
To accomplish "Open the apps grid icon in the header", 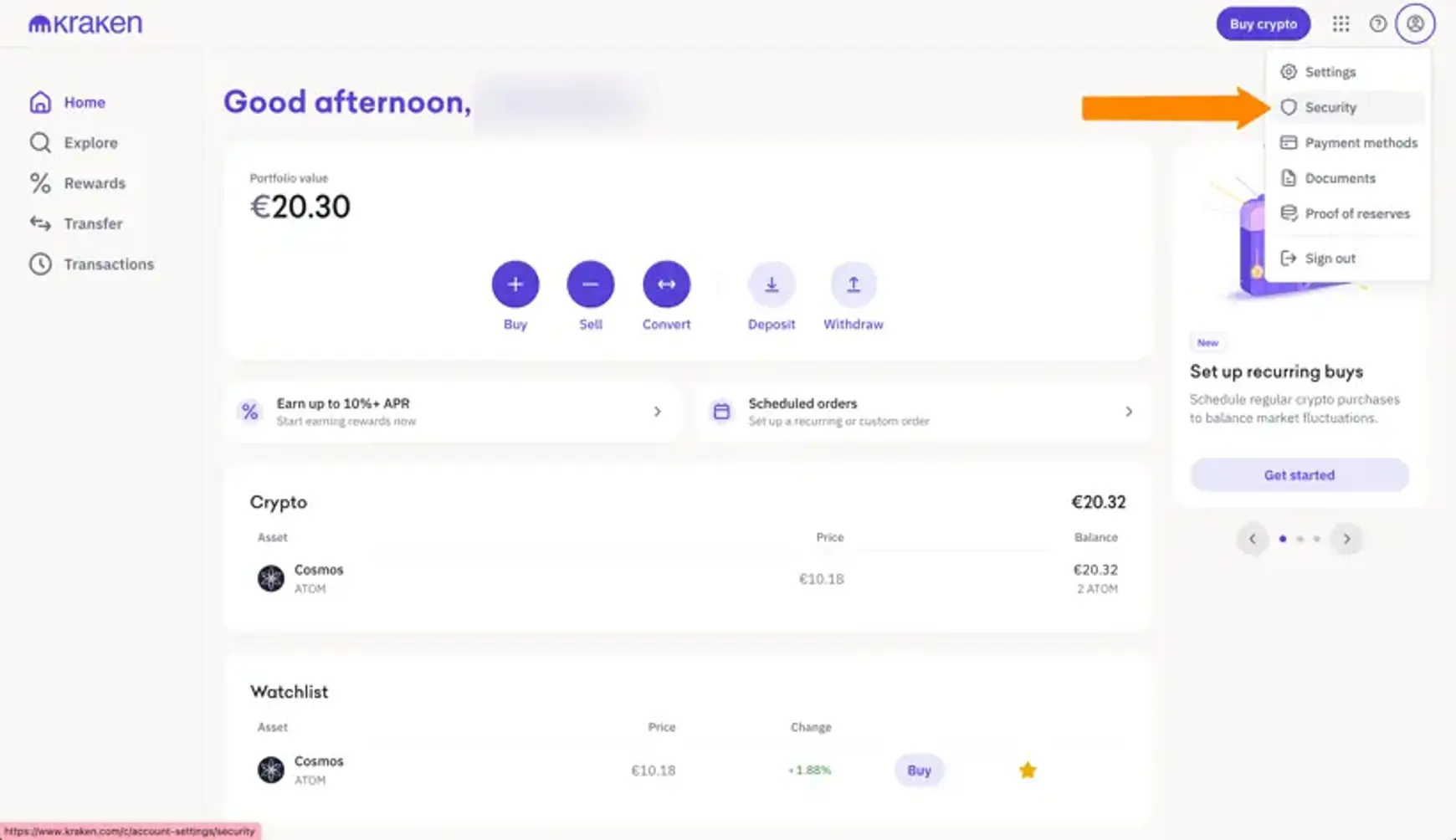I will (x=1341, y=23).
